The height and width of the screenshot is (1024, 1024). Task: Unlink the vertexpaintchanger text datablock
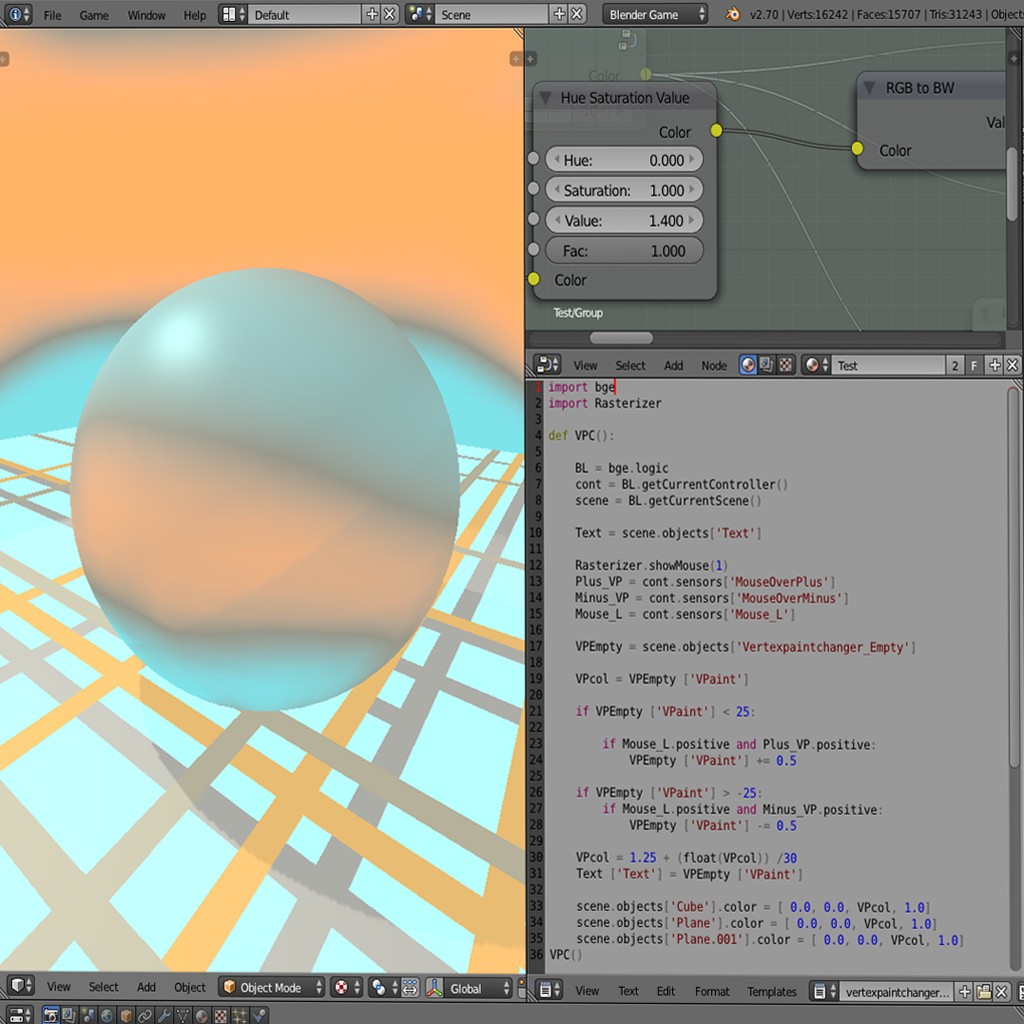1001,991
